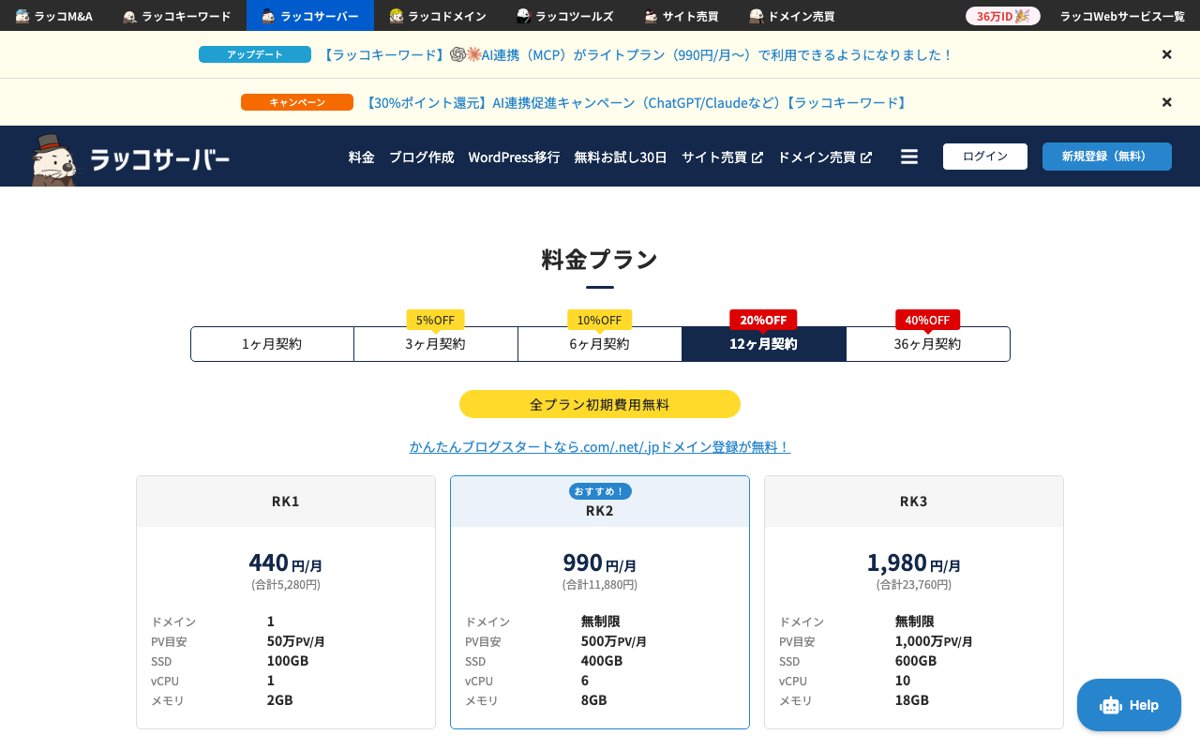1200x750 pixels.
Task: Click the 36万ID badge
Action: tap(1003, 16)
